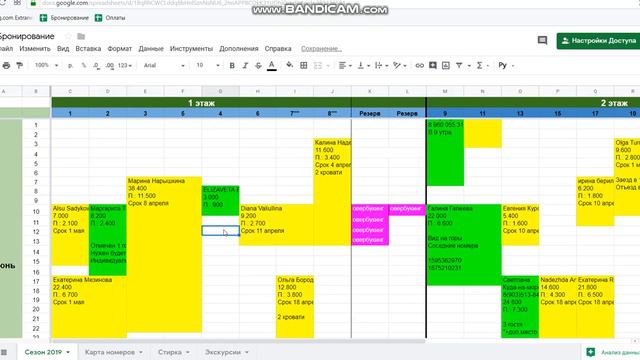Click the Настройки Доступа share button

(x=598, y=41)
